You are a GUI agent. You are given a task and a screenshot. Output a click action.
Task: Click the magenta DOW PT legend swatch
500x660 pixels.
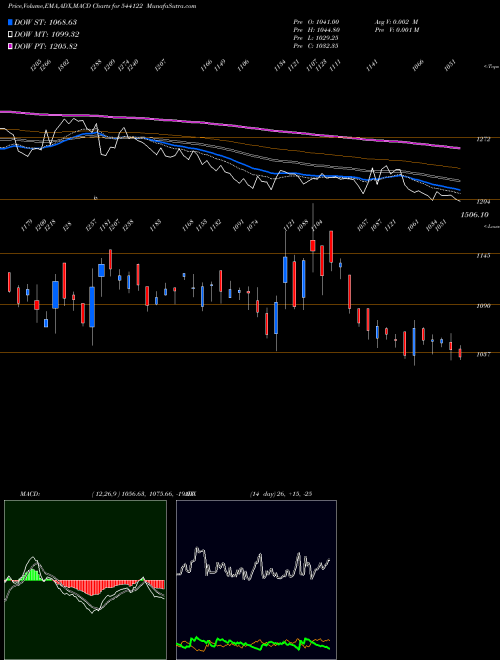tap(10, 47)
